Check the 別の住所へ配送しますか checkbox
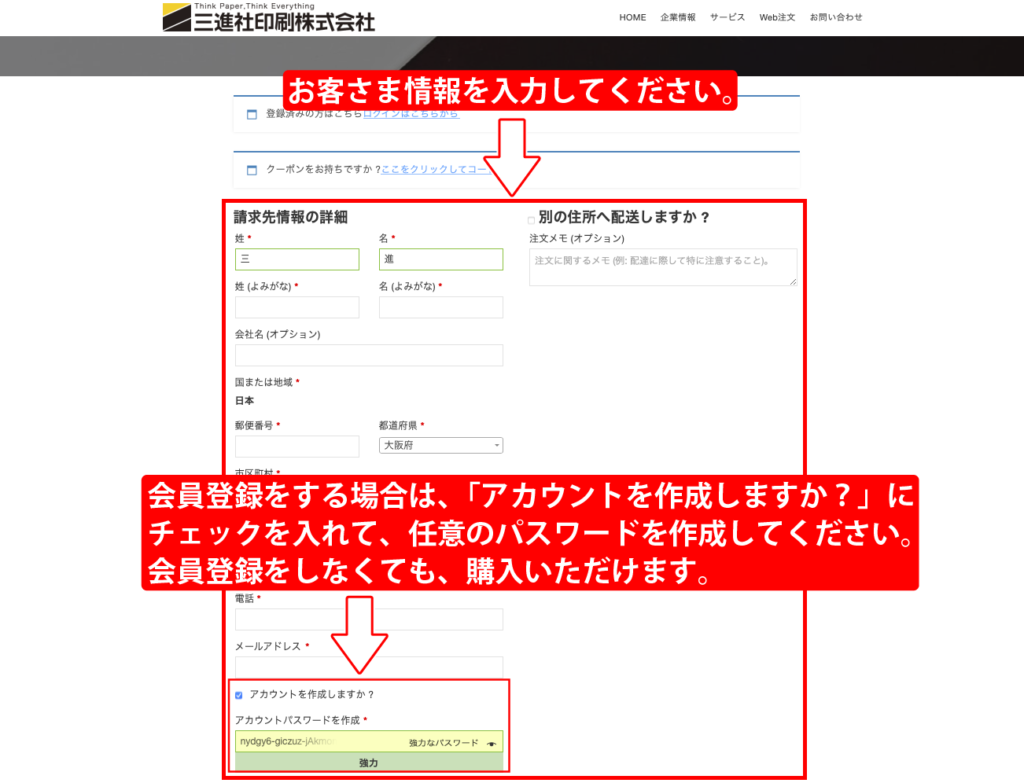 [532, 219]
